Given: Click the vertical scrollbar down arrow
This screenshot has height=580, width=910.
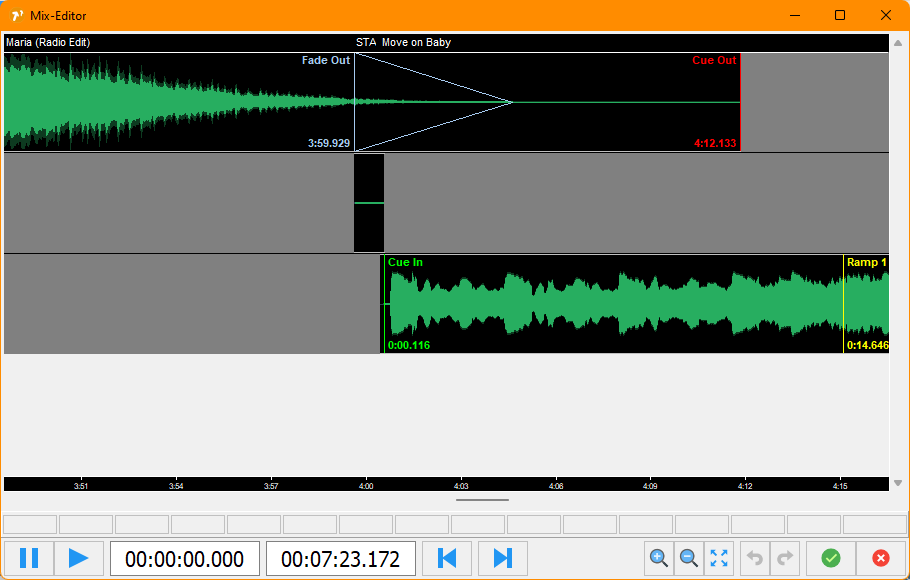Looking at the screenshot, I should pos(898,483).
